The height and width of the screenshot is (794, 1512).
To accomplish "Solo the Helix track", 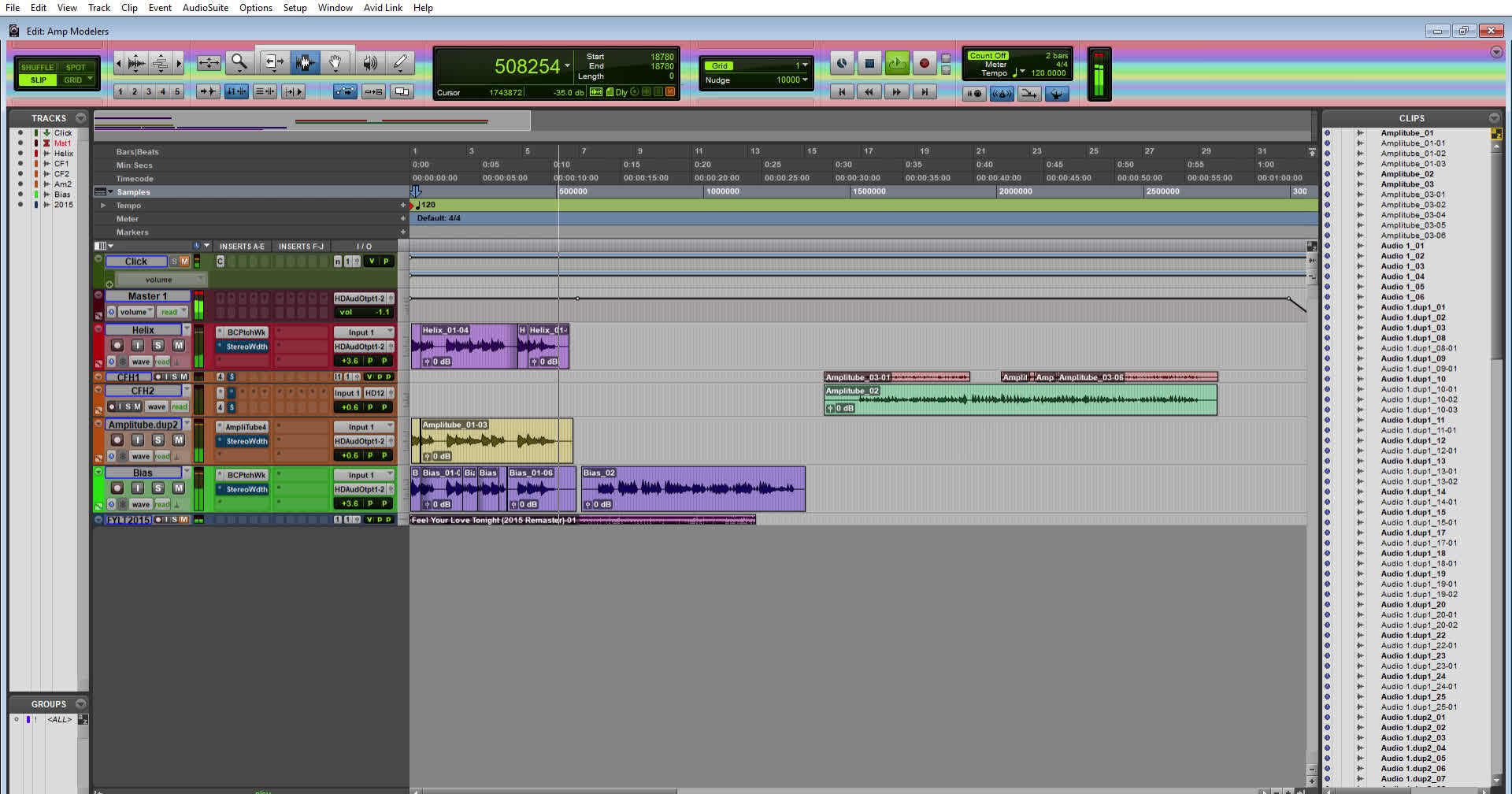I will point(158,345).
